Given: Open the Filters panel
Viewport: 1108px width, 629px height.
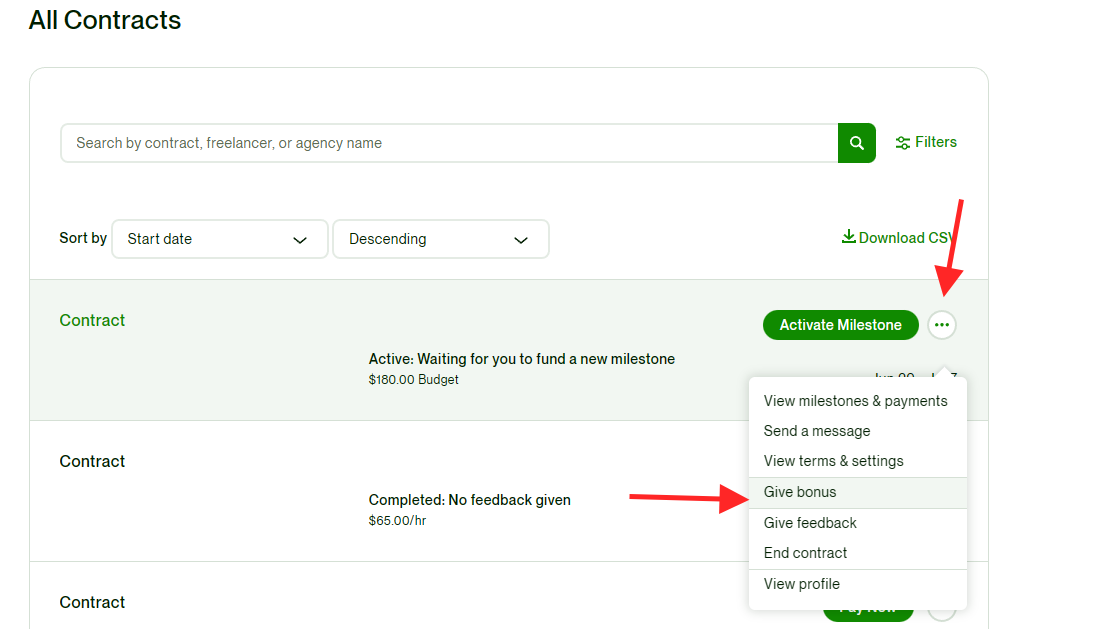Looking at the screenshot, I should 926,142.
